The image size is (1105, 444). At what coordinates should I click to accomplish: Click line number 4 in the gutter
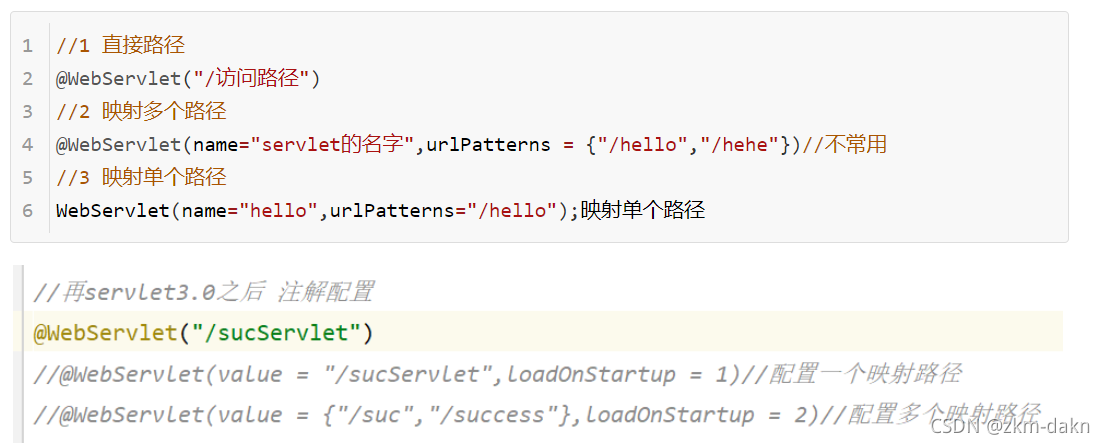click(27, 144)
